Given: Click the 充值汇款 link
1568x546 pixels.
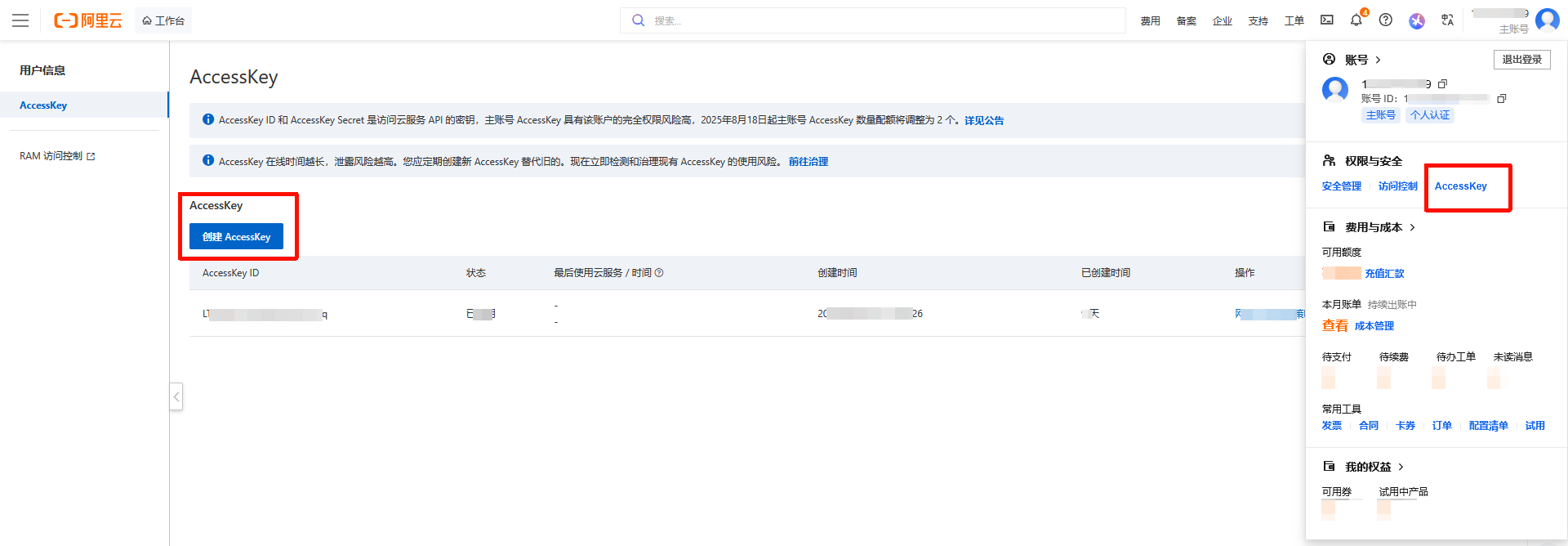Looking at the screenshot, I should 1384,274.
